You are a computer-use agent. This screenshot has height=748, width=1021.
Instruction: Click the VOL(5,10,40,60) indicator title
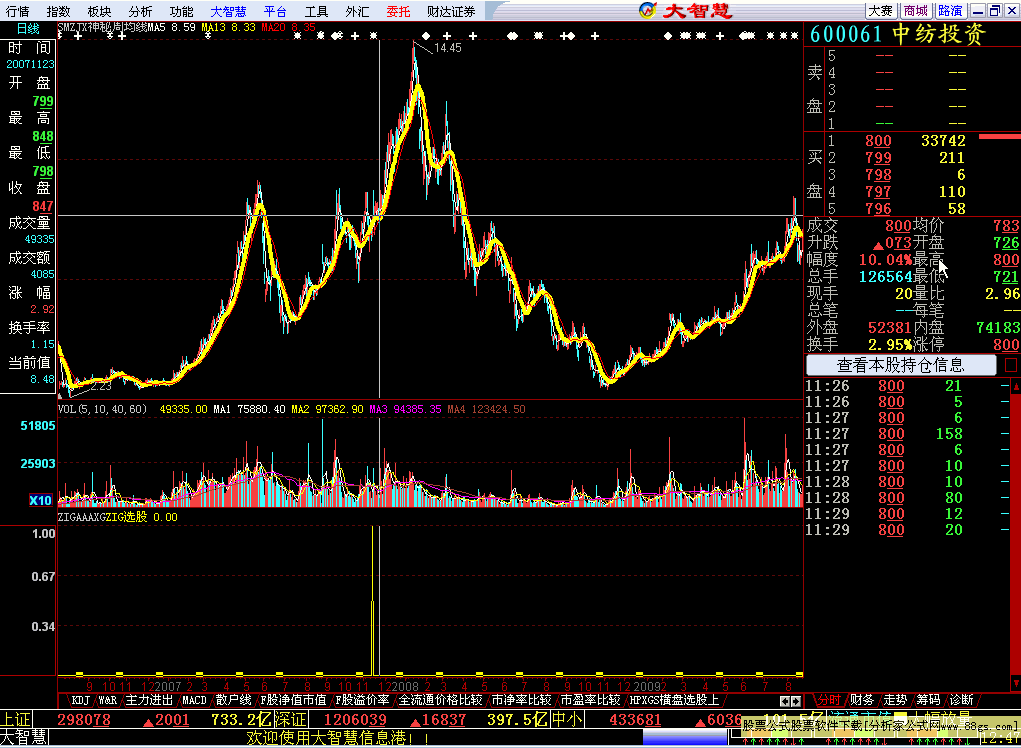tap(102, 409)
